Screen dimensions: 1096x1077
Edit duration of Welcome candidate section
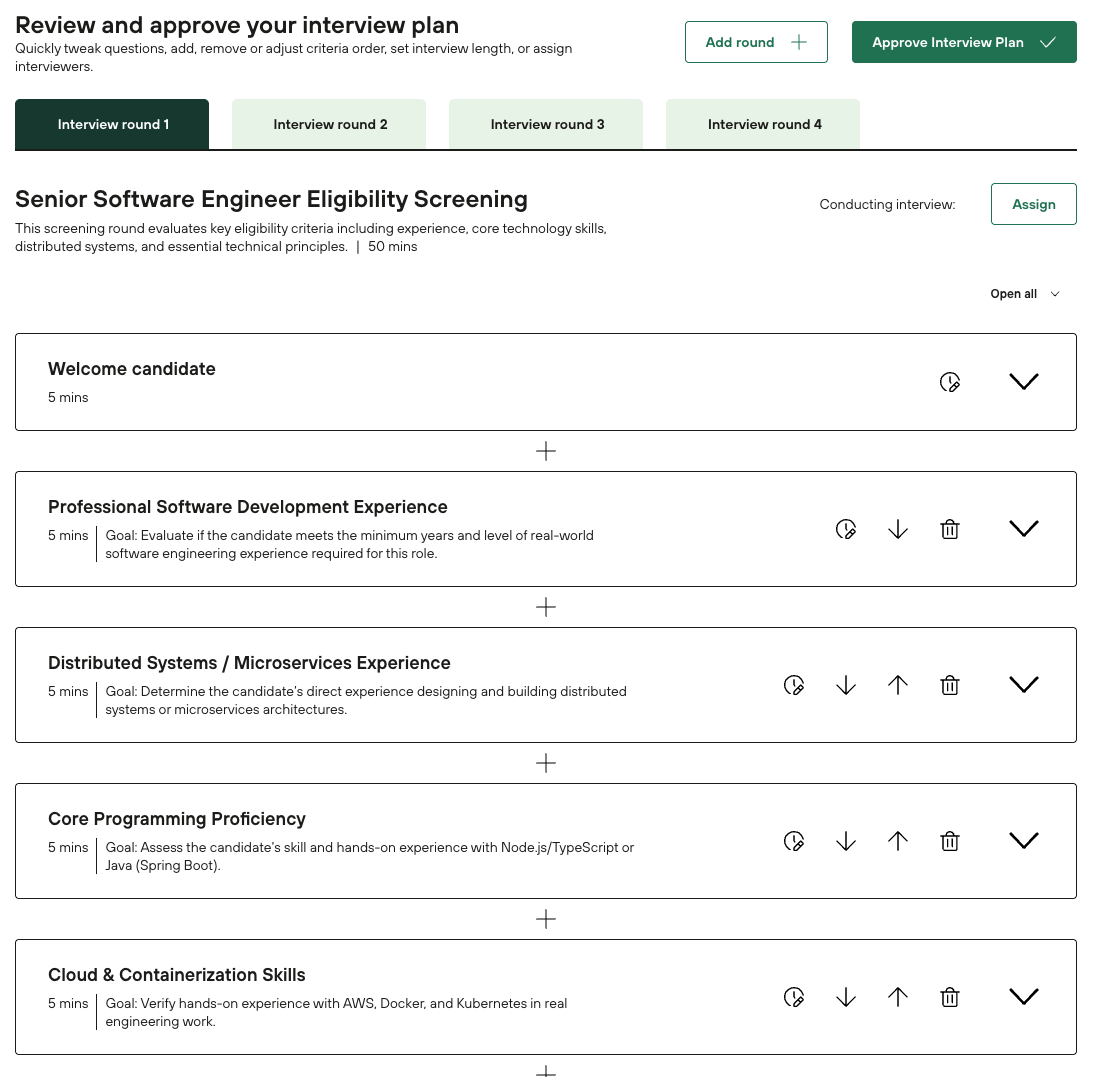coord(950,382)
